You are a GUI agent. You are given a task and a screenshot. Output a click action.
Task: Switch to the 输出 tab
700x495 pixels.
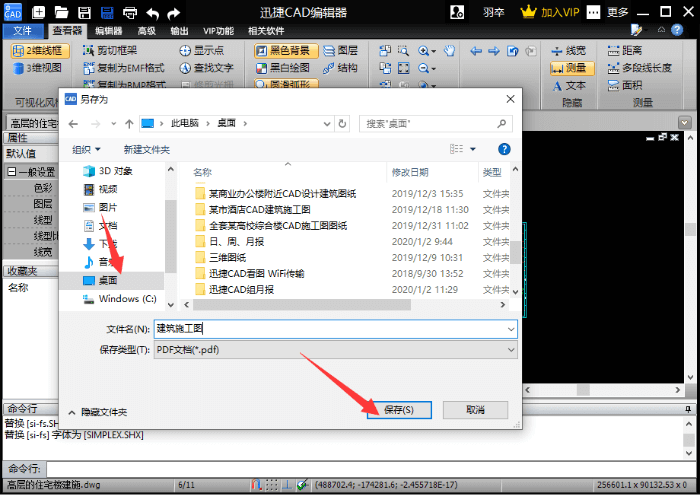click(x=179, y=31)
